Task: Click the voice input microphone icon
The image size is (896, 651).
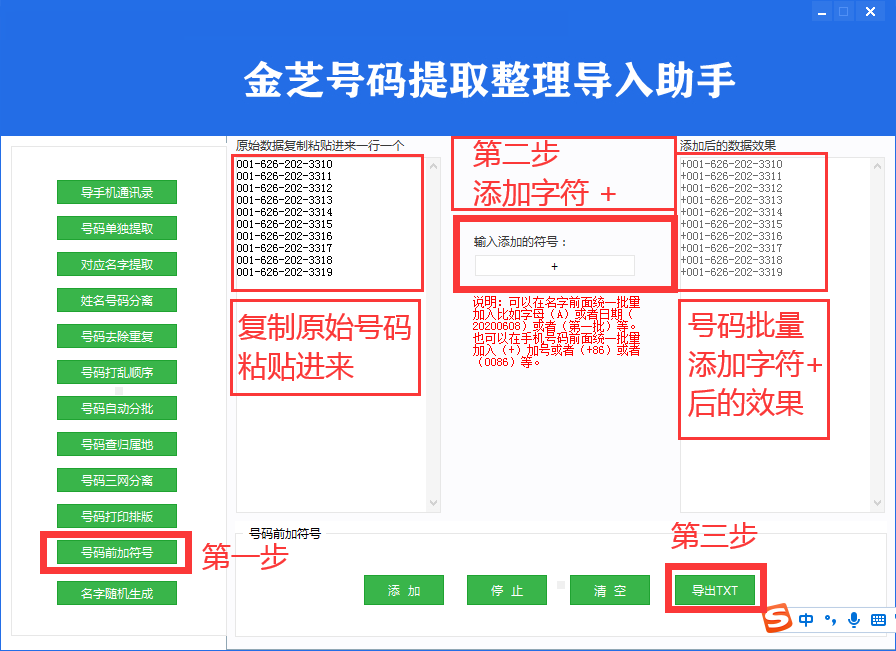Action: [x=853, y=620]
